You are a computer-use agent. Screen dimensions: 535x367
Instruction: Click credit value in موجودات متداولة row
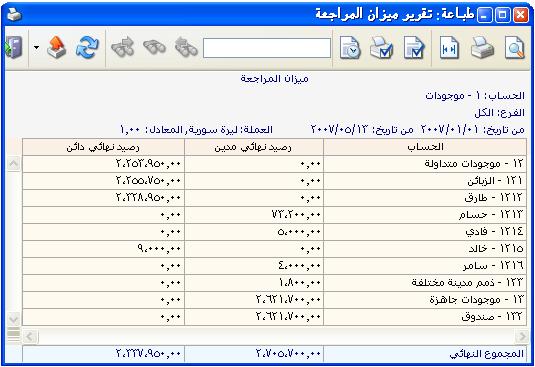coord(148,164)
